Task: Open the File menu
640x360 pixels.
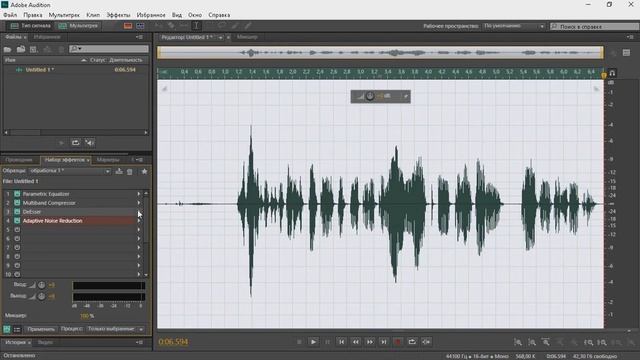Action: click(10, 15)
